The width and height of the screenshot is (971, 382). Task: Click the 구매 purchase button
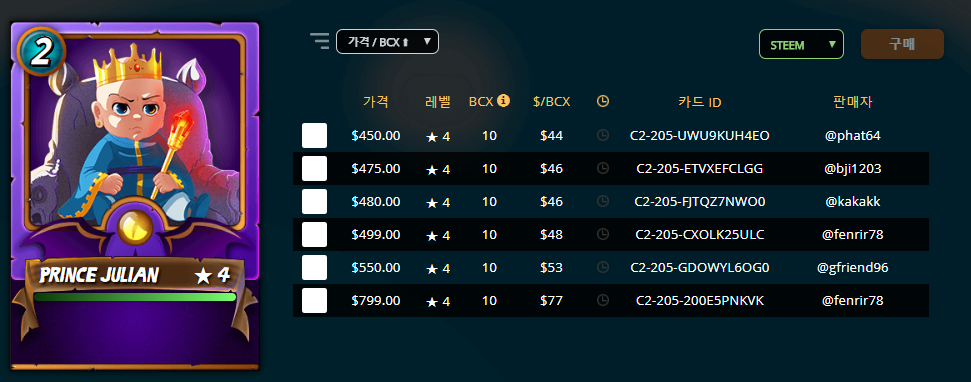tap(902, 44)
